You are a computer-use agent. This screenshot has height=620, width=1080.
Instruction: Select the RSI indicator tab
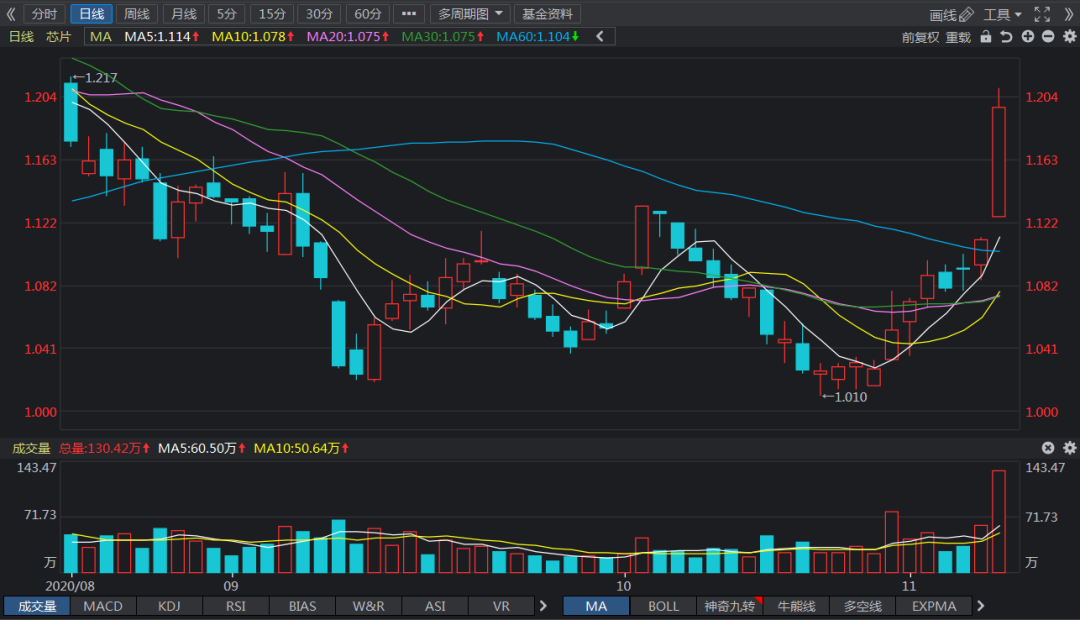point(236,606)
